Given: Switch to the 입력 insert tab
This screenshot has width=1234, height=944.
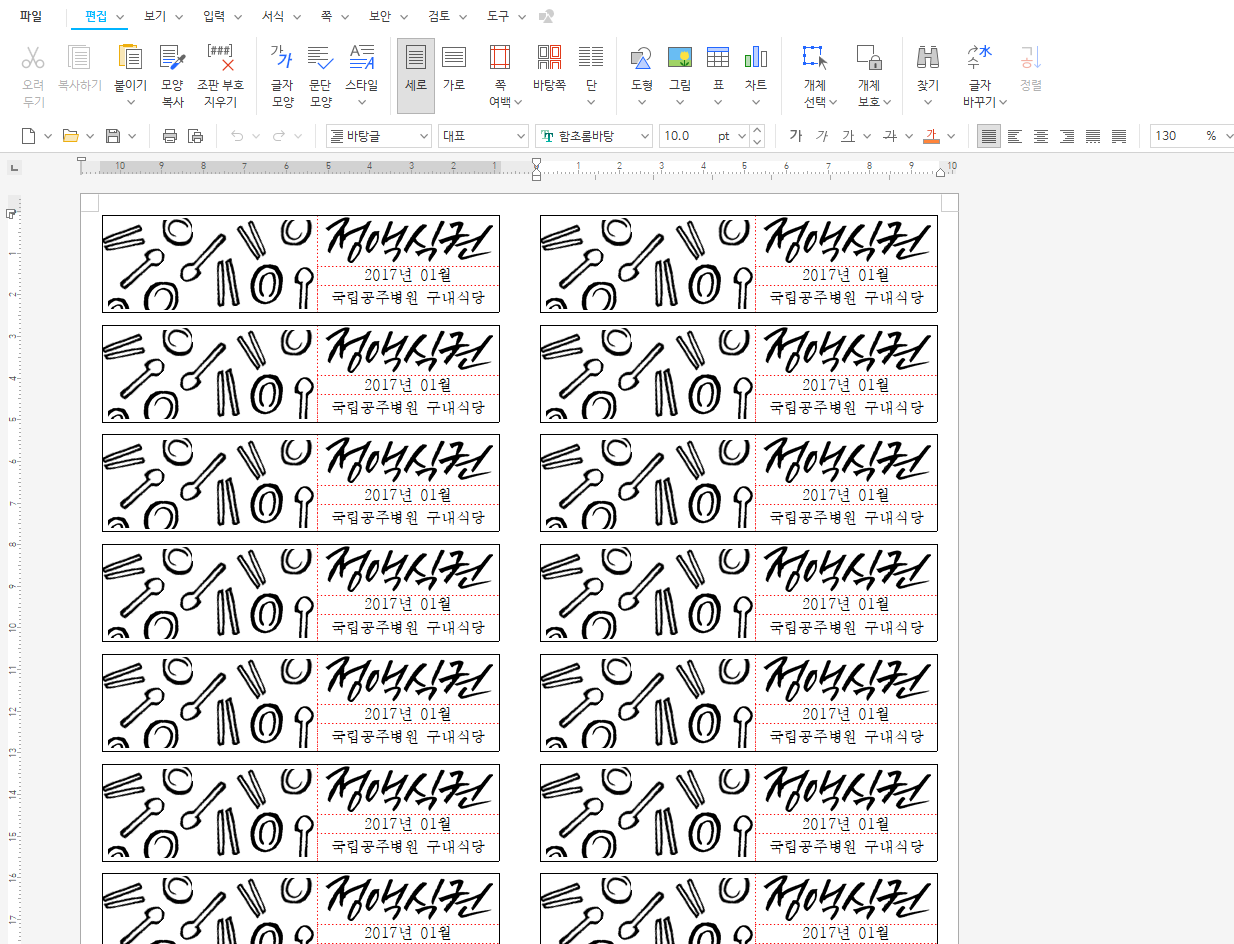Looking at the screenshot, I should tap(213, 16).
